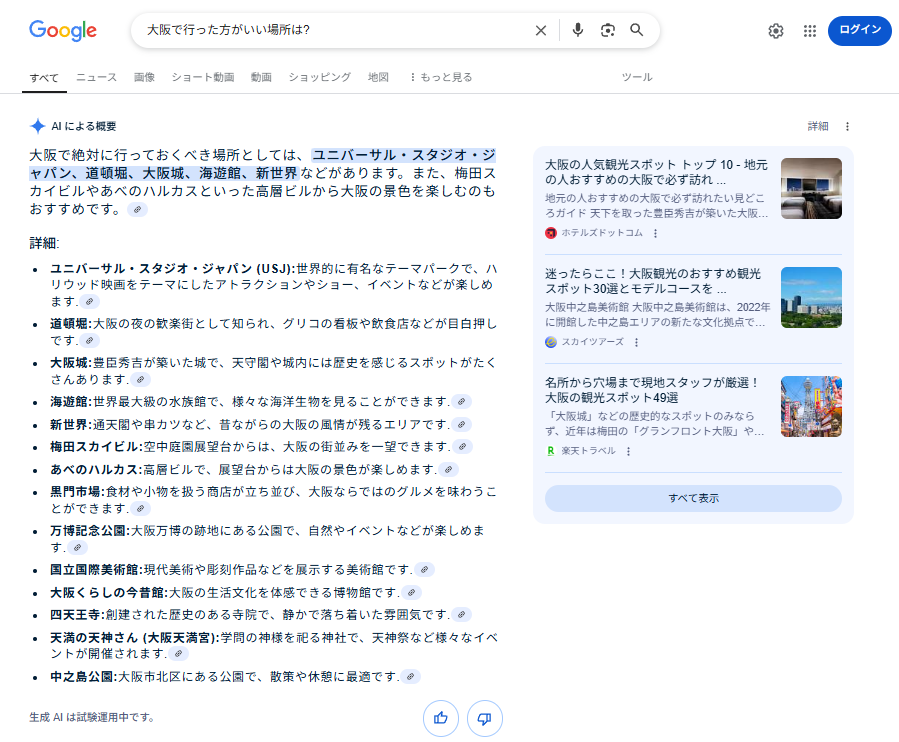Click the thumbs down feedback button
Screen dimensions: 899x742
[x=484, y=718]
